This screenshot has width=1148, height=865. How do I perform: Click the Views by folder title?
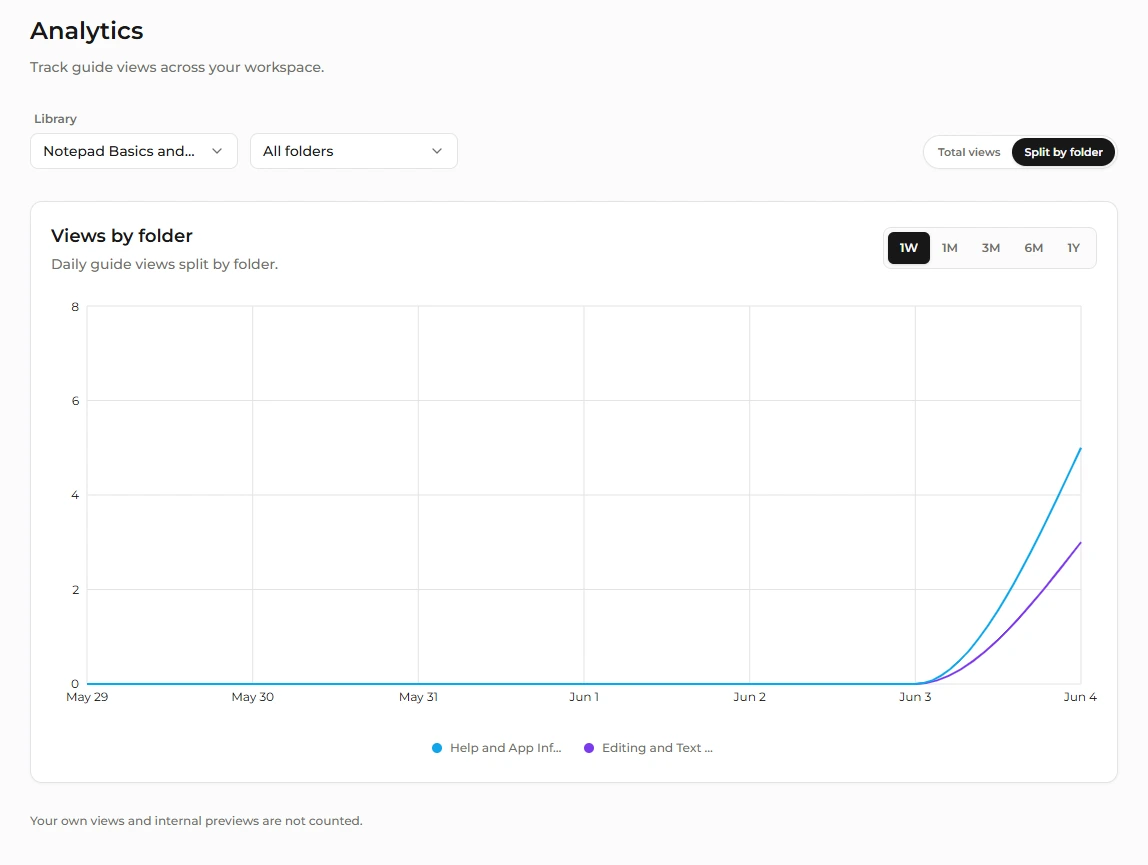coord(122,236)
